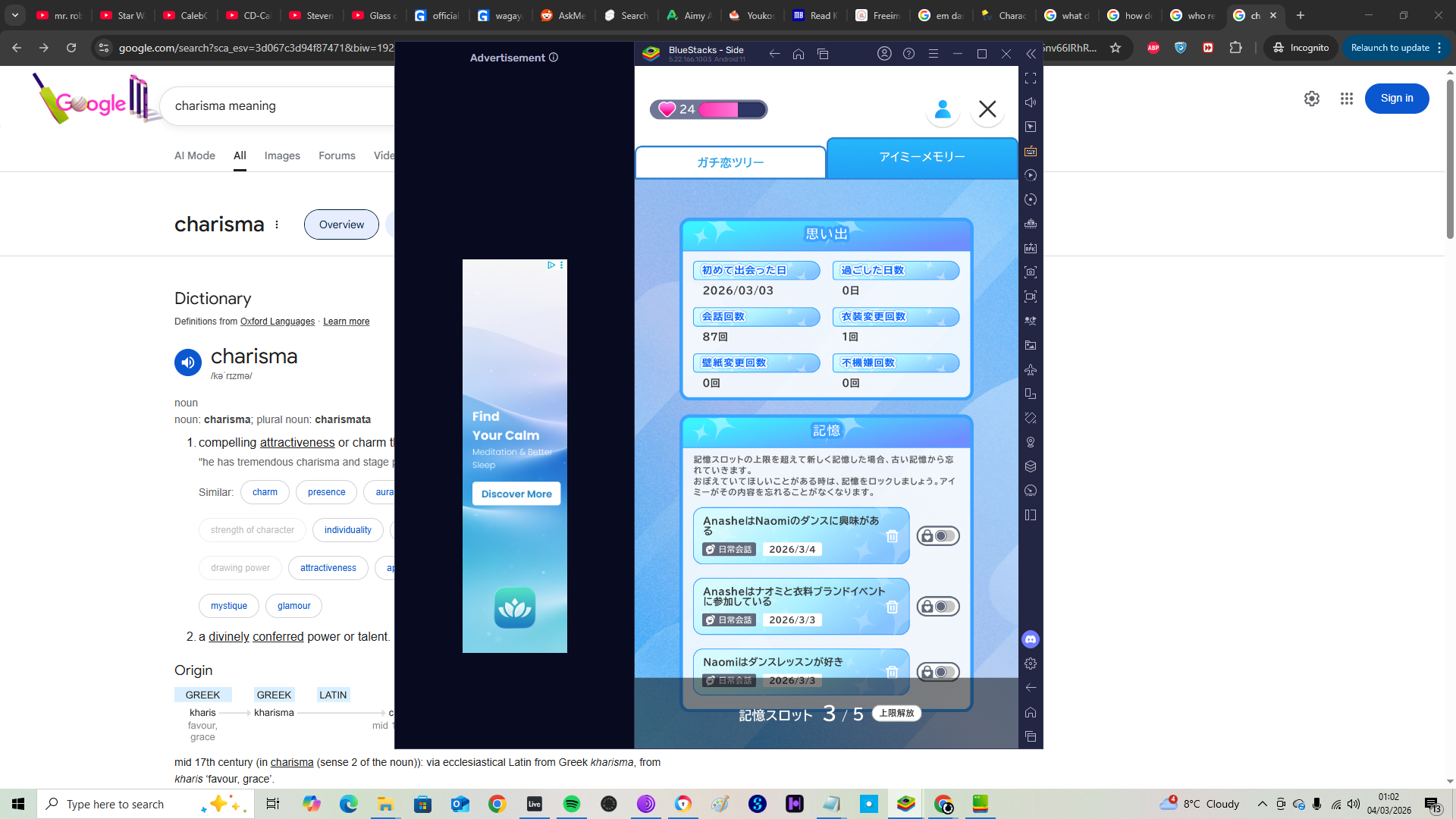Viewport: 1456px width, 819px height.
Task: Click BlueStacks fullscreen icon in sidebar
Action: pyautogui.click(x=1030, y=78)
